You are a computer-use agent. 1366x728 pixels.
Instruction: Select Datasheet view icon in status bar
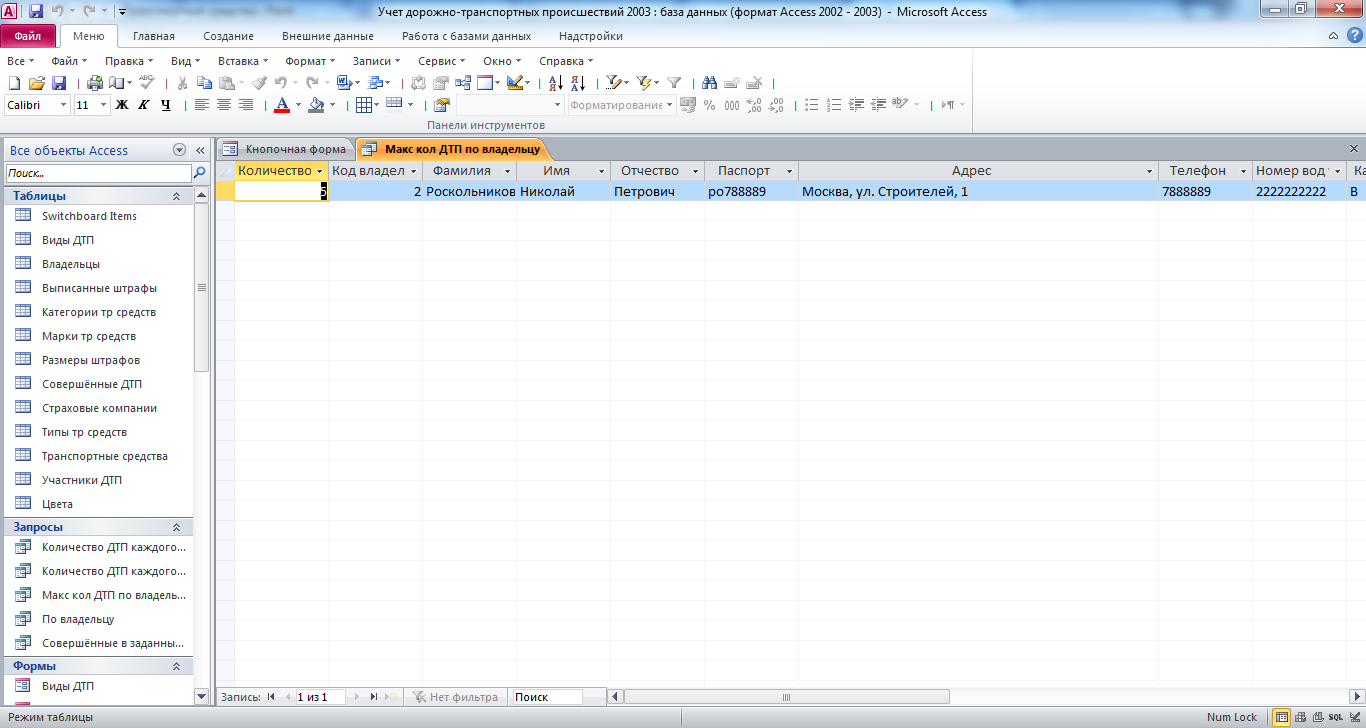tap(1281, 717)
